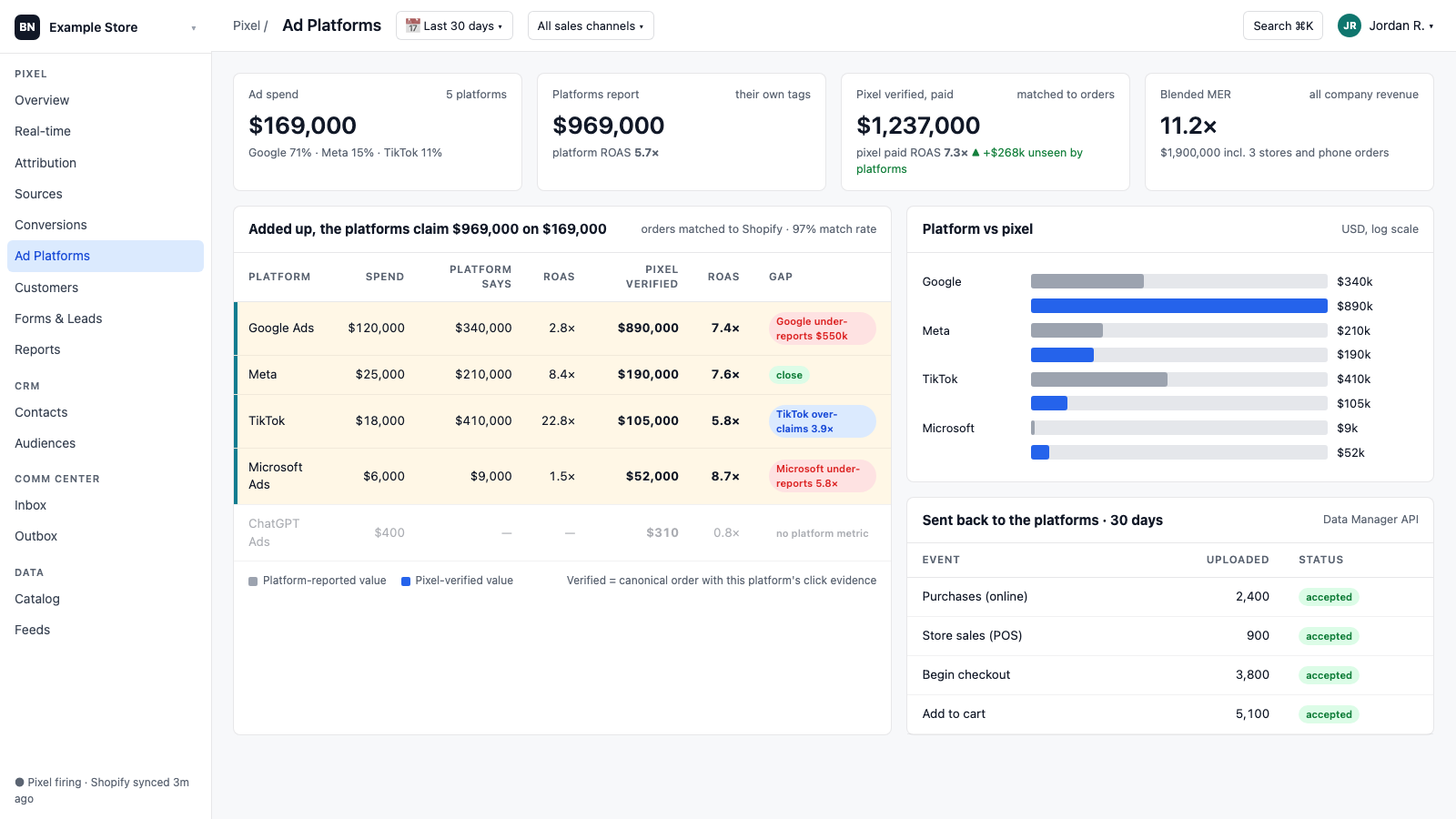Open the Example Store switcher dropdown
This screenshot has height=819, width=1456.
(x=106, y=27)
